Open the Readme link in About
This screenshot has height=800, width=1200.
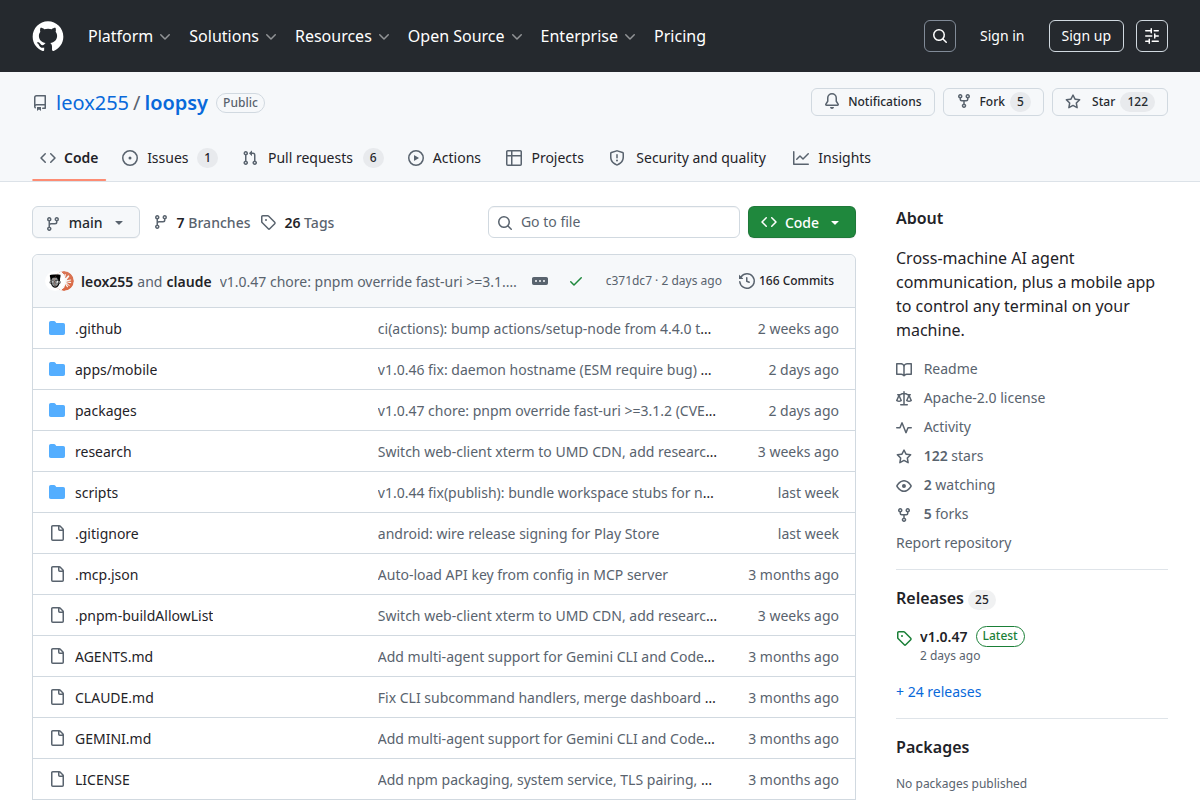[937, 369]
